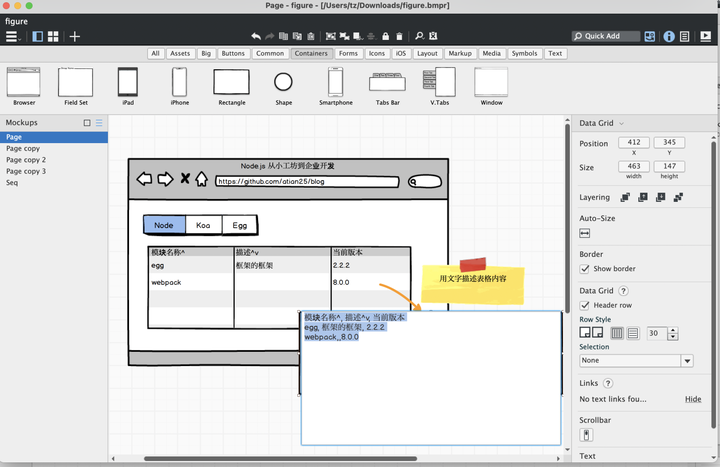The width and height of the screenshot is (720, 467).
Task: Click the Hide link under Links
Action: click(x=692, y=399)
